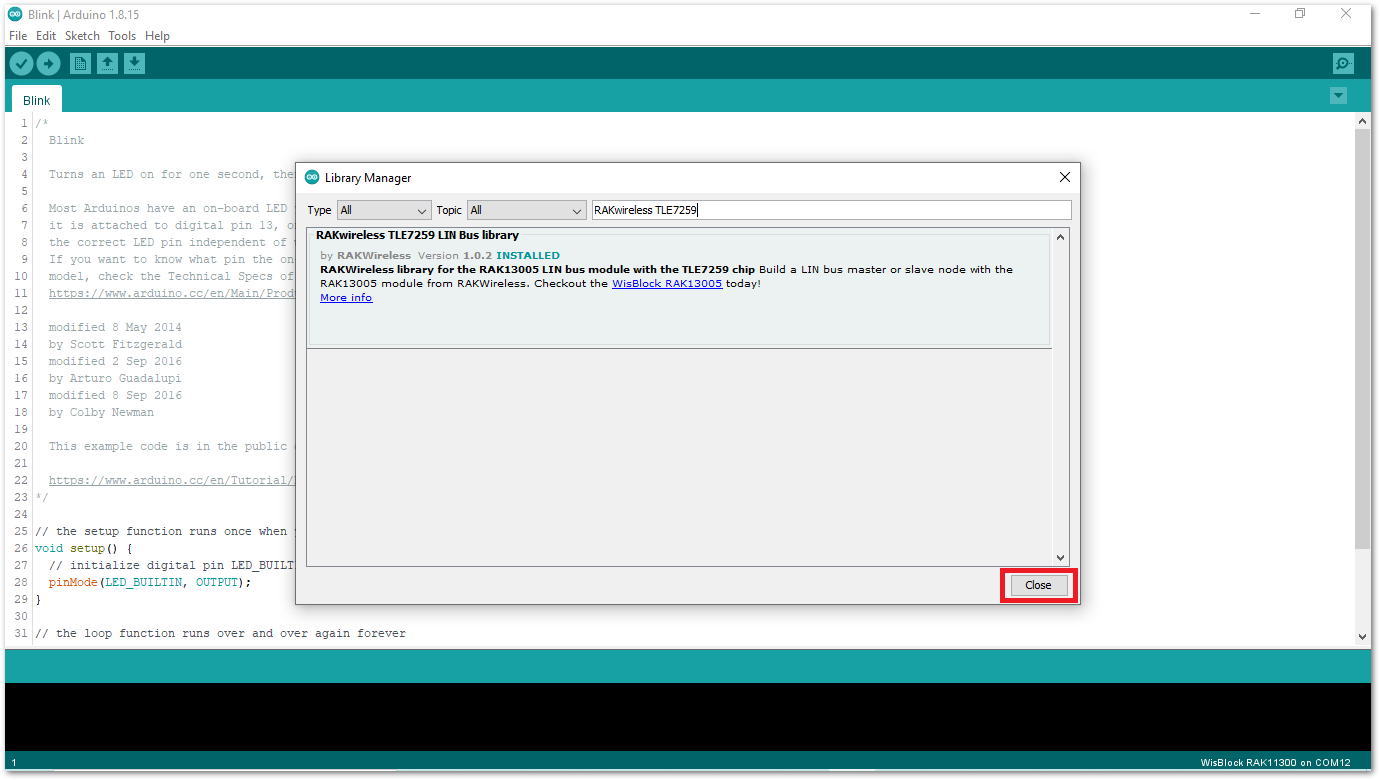Click the 'pinMode(LED_BUILTIN, OUTPUT);' code line
Screen dimensions: 1380x780
(150, 582)
